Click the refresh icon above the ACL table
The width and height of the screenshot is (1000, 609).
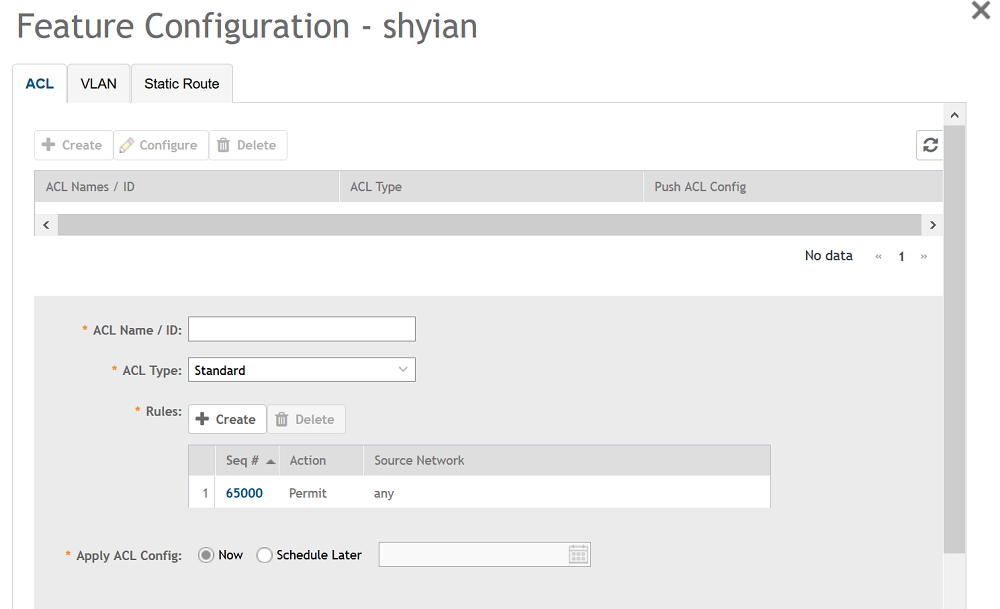click(930, 145)
